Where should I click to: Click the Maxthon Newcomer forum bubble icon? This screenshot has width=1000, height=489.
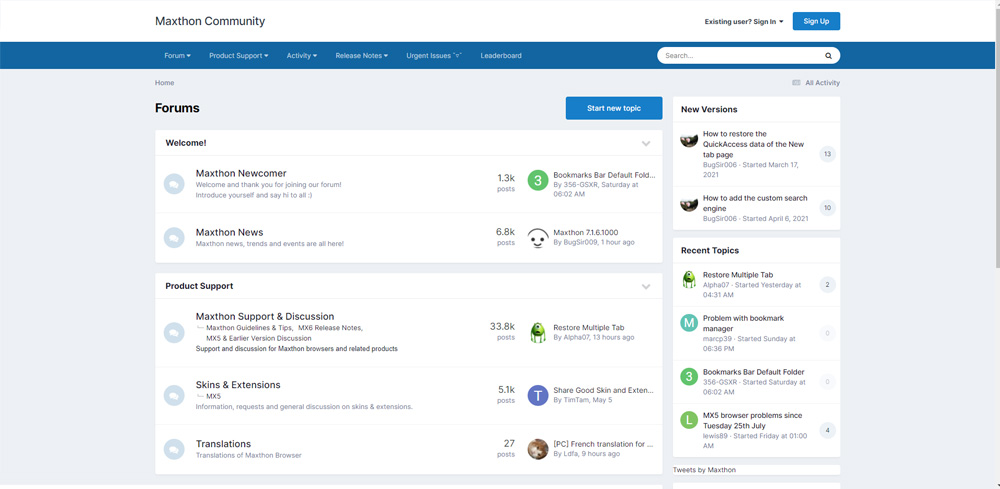(x=174, y=183)
